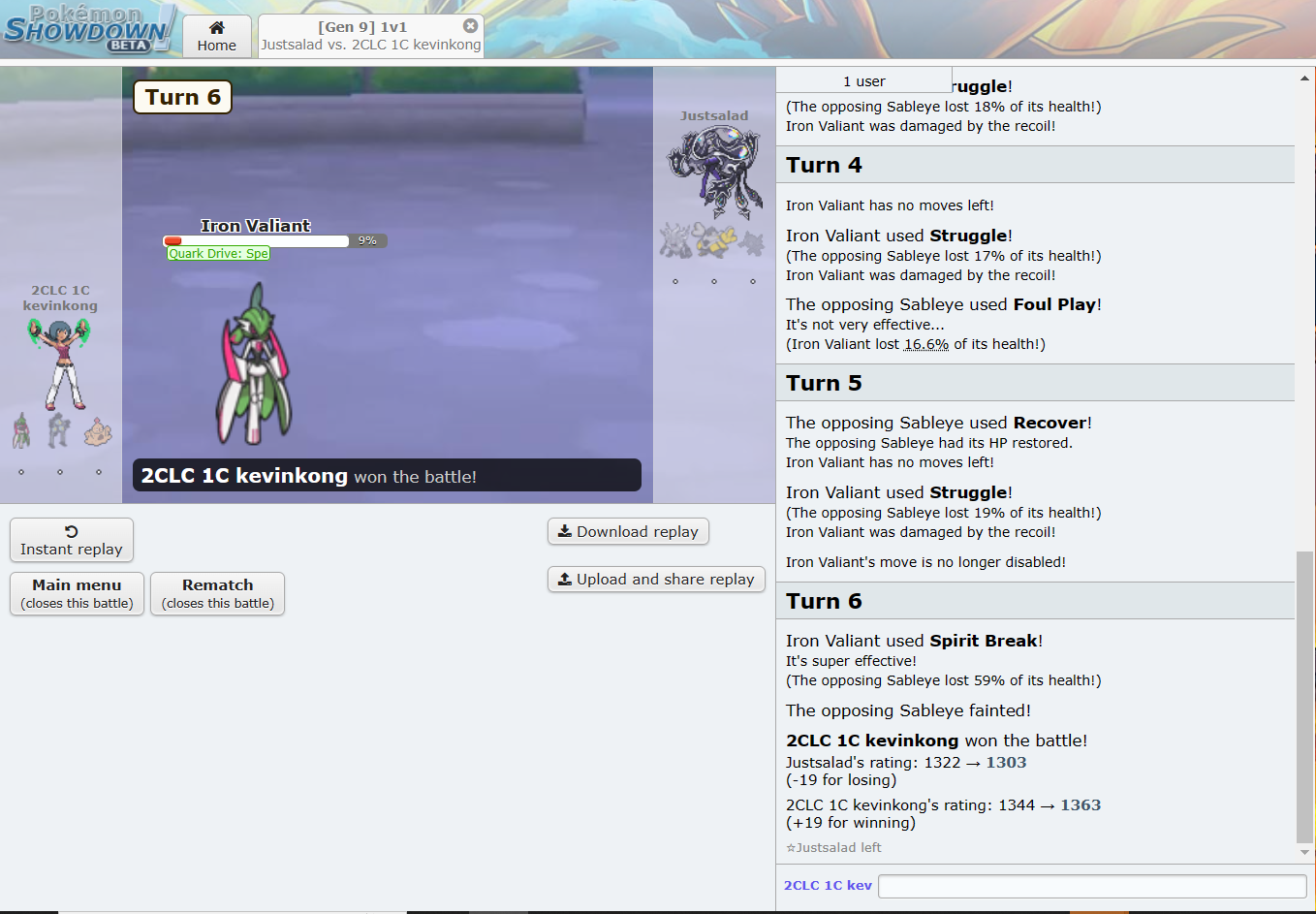This screenshot has height=914, width=1316.
Task: Click the Iron Valiant name label above HP bar
Action: pos(256,226)
